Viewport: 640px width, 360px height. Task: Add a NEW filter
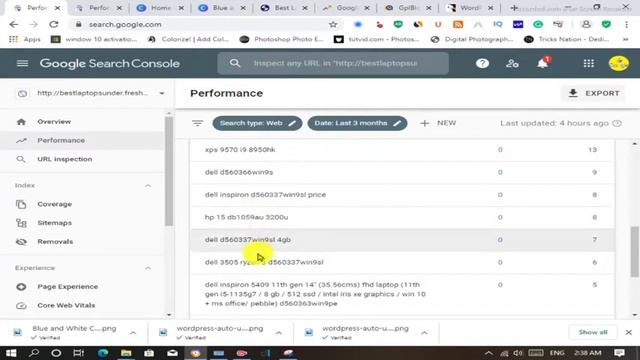438,123
